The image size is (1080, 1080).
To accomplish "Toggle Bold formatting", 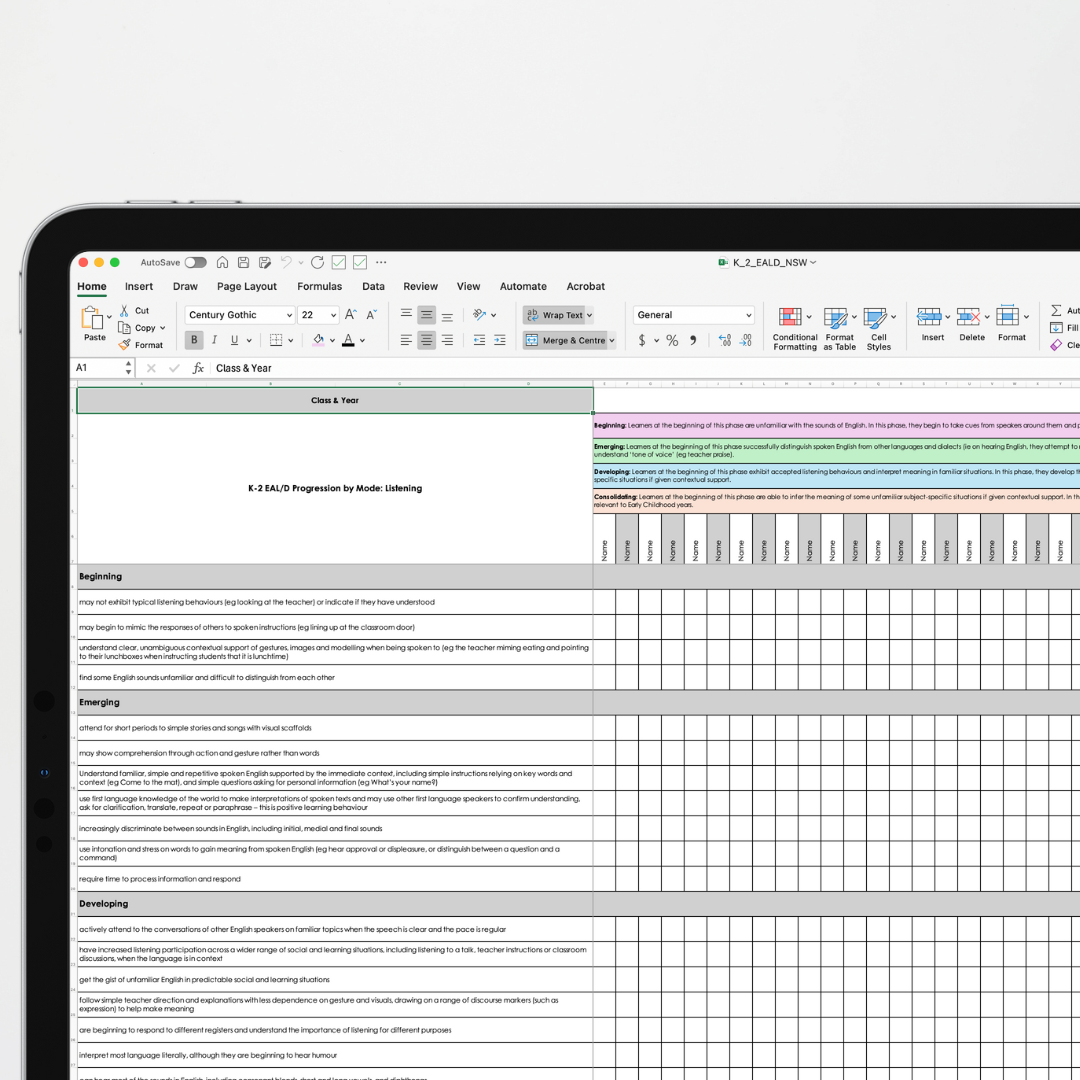I will point(194,339).
